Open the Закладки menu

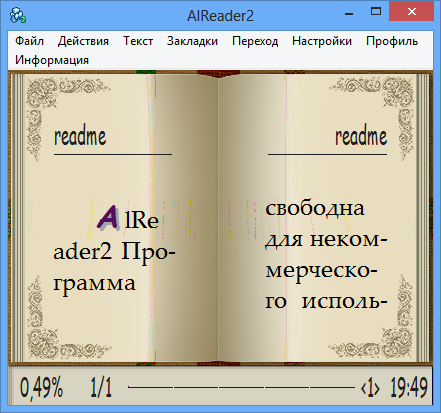(x=192, y=41)
